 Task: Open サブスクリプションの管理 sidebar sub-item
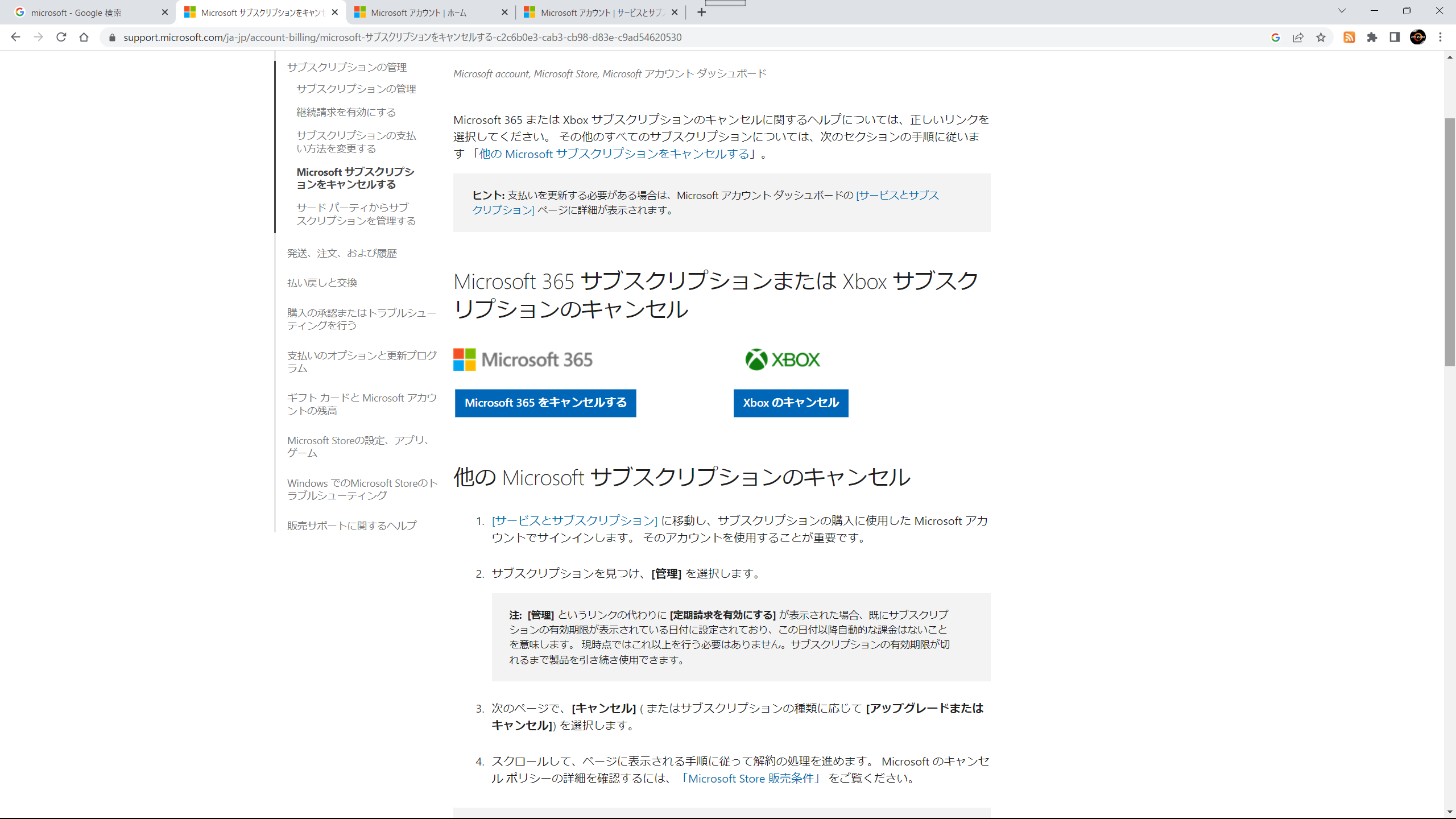(x=356, y=89)
